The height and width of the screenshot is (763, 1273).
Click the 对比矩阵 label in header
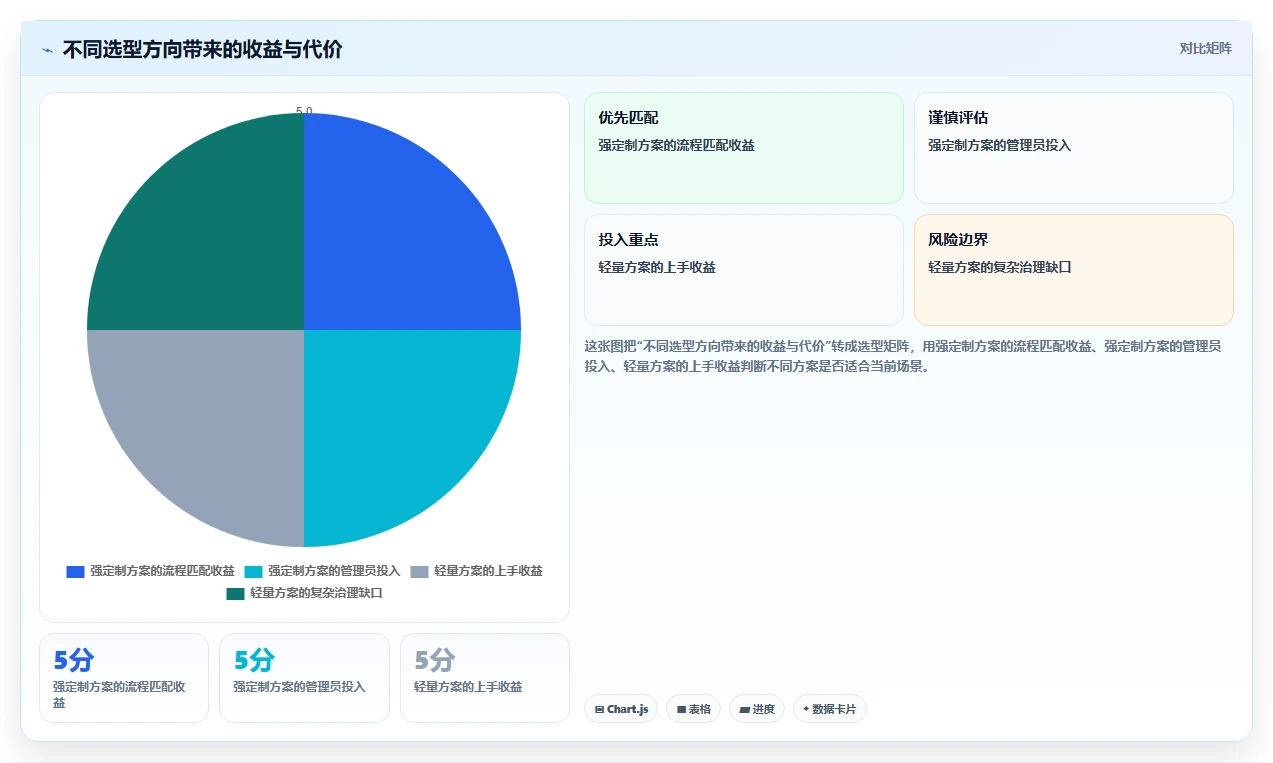pyautogui.click(x=1205, y=48)
